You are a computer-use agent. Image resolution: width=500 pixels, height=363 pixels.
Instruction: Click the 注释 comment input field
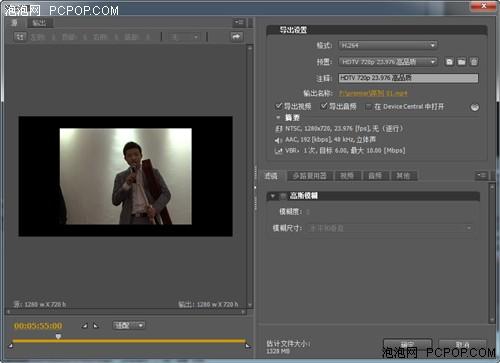coord(408,78)
